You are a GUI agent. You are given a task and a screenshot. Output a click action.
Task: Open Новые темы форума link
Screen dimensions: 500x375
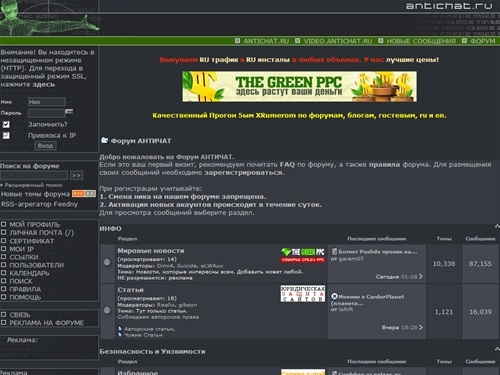pyautogui.click(x=35, y=194)
